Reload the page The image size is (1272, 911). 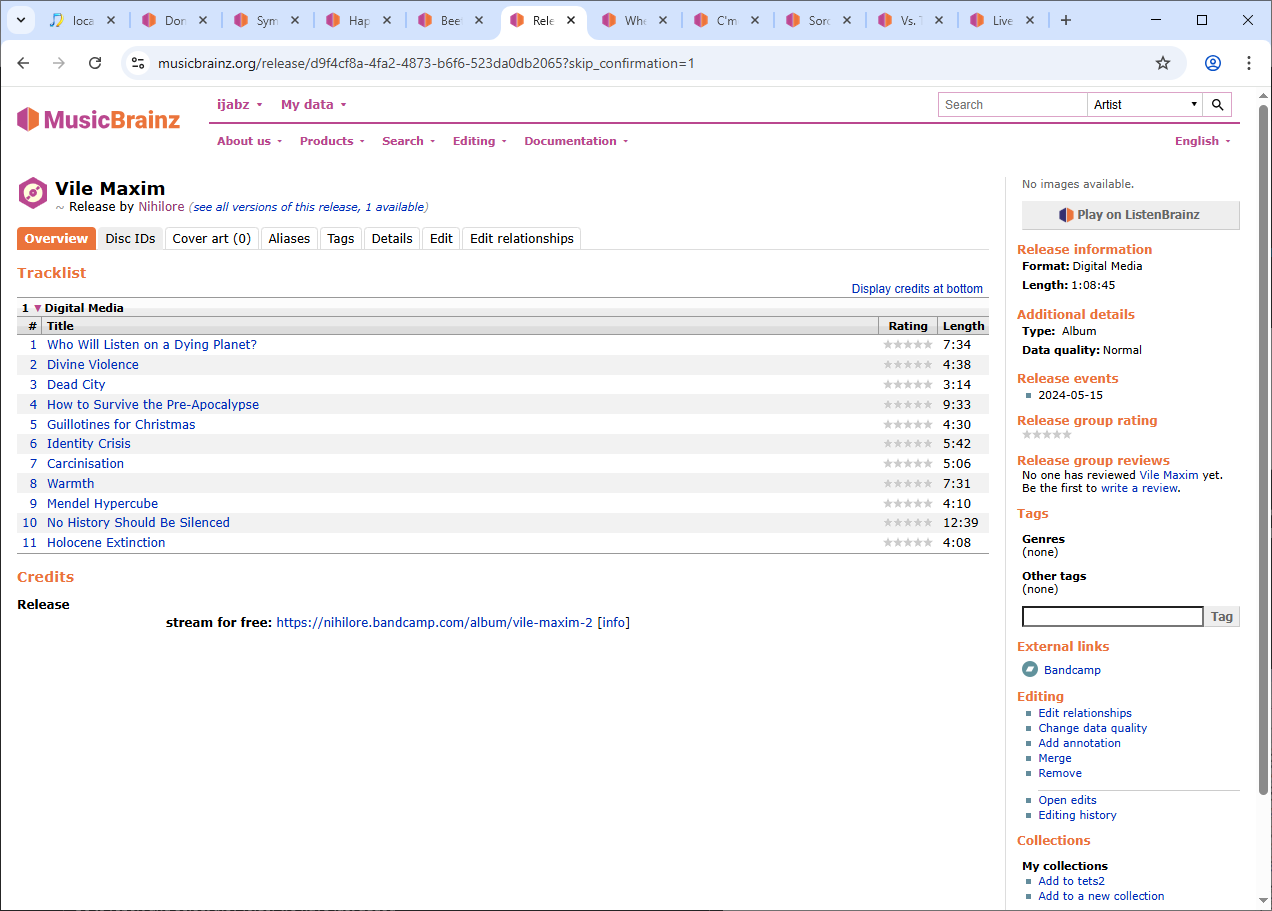coord(95,63)
